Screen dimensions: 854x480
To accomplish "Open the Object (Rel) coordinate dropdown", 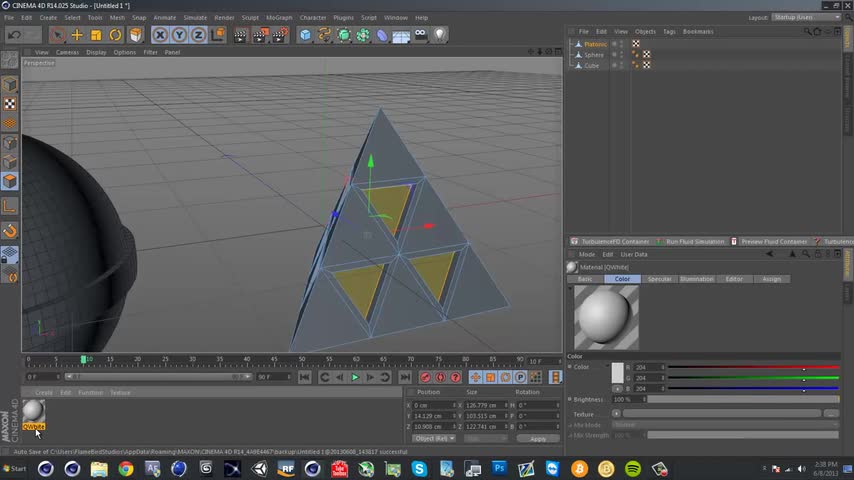I will click(434, 439).
